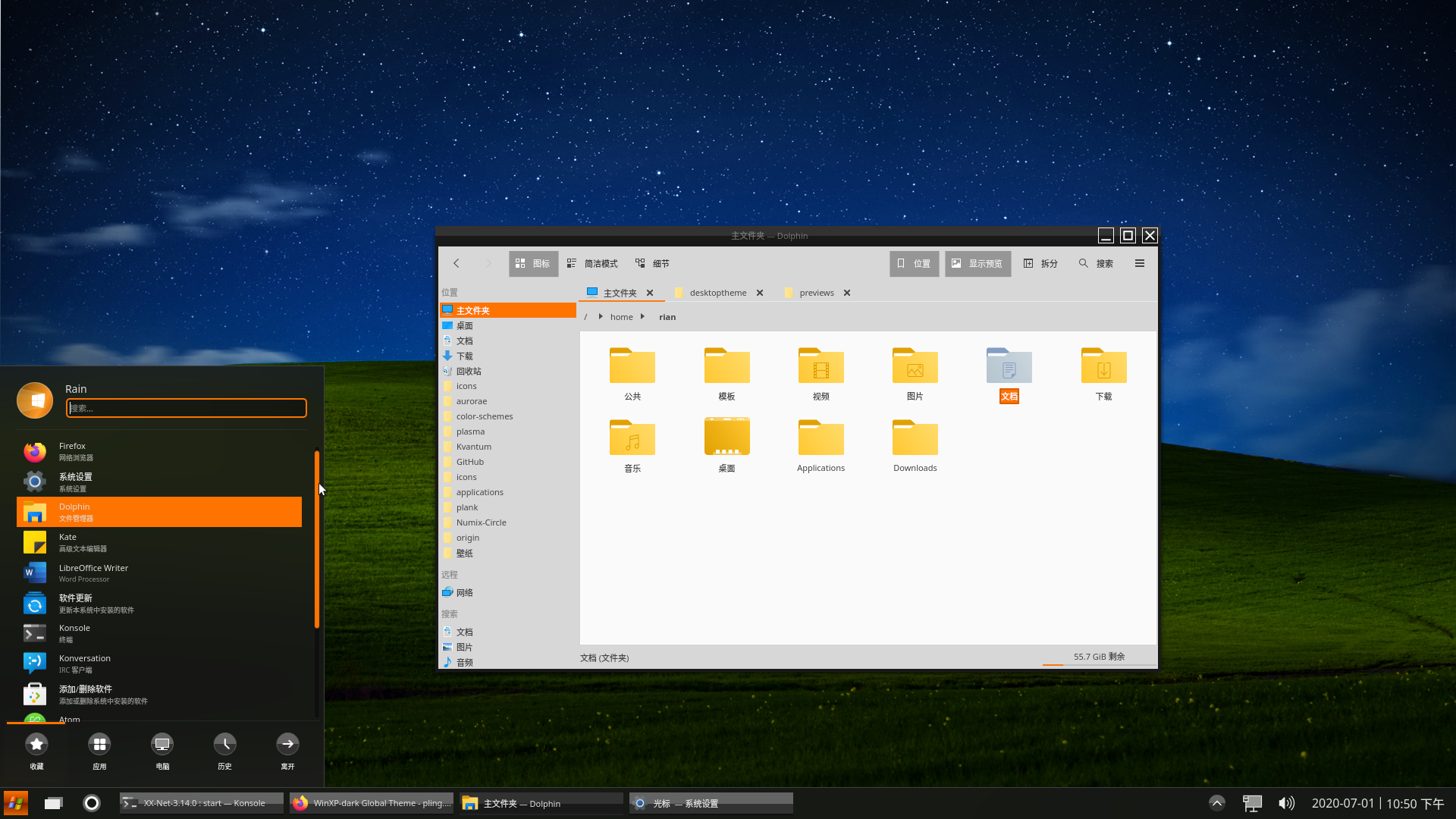The height and width of the screenshot is (819, 1456).
Task: Select GitHub in places sidebar
Action: (x=507, y=462)
